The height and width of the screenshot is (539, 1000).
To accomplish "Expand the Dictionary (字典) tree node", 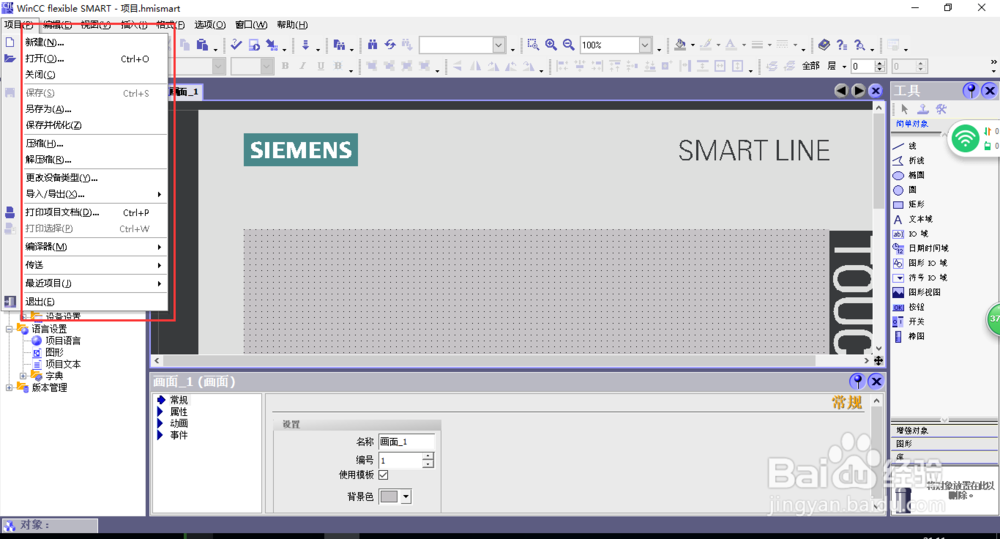I will 23,376.
